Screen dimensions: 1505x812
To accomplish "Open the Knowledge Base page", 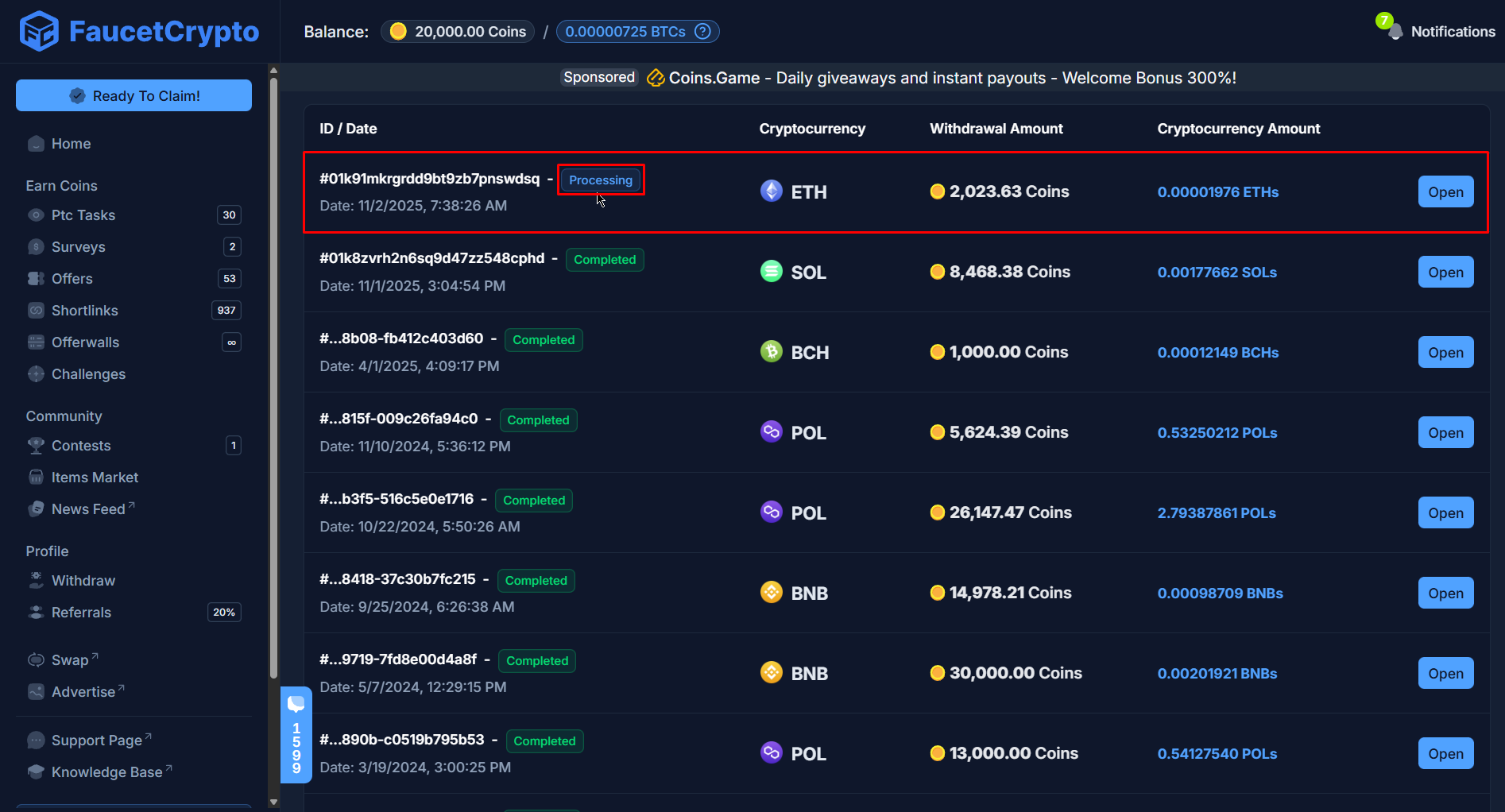I will pos(108,771).
